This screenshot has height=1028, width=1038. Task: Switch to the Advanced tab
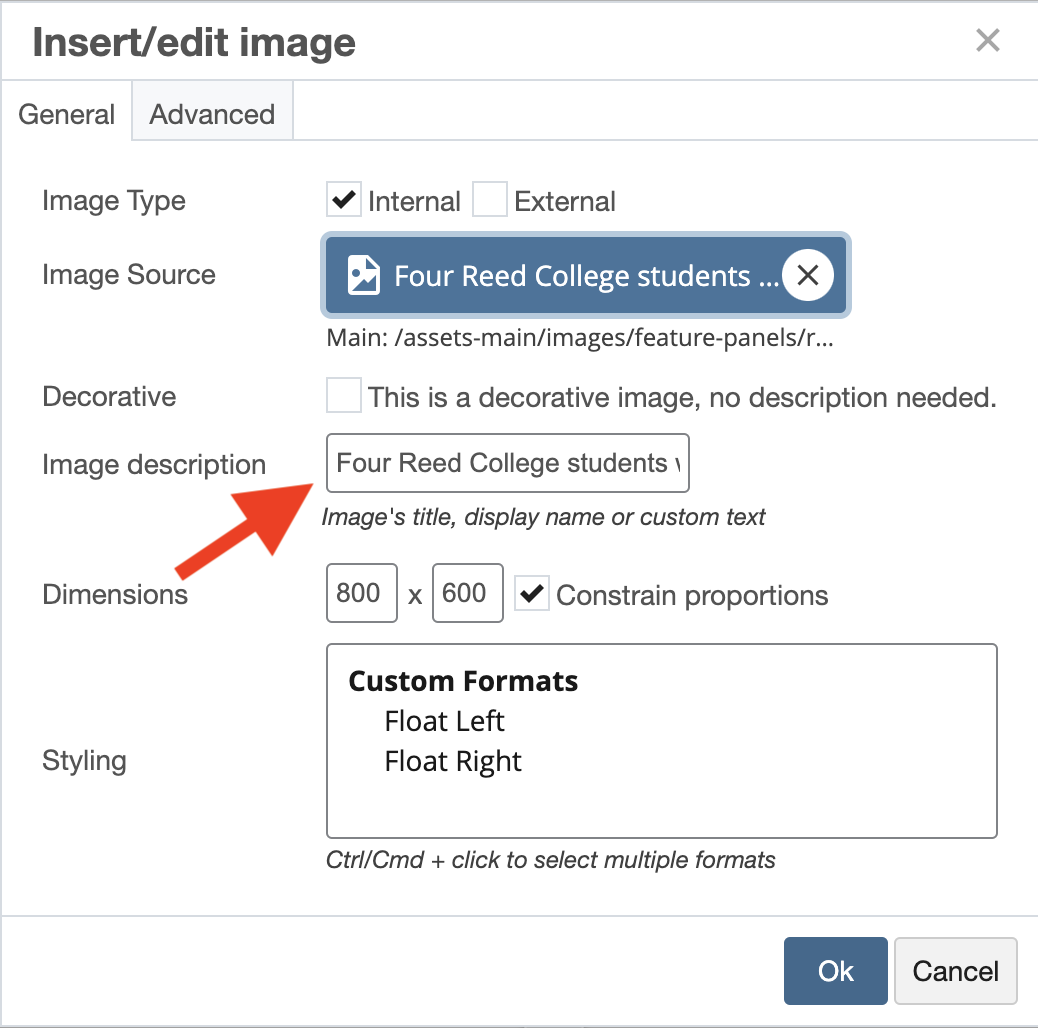coord(212,114)
